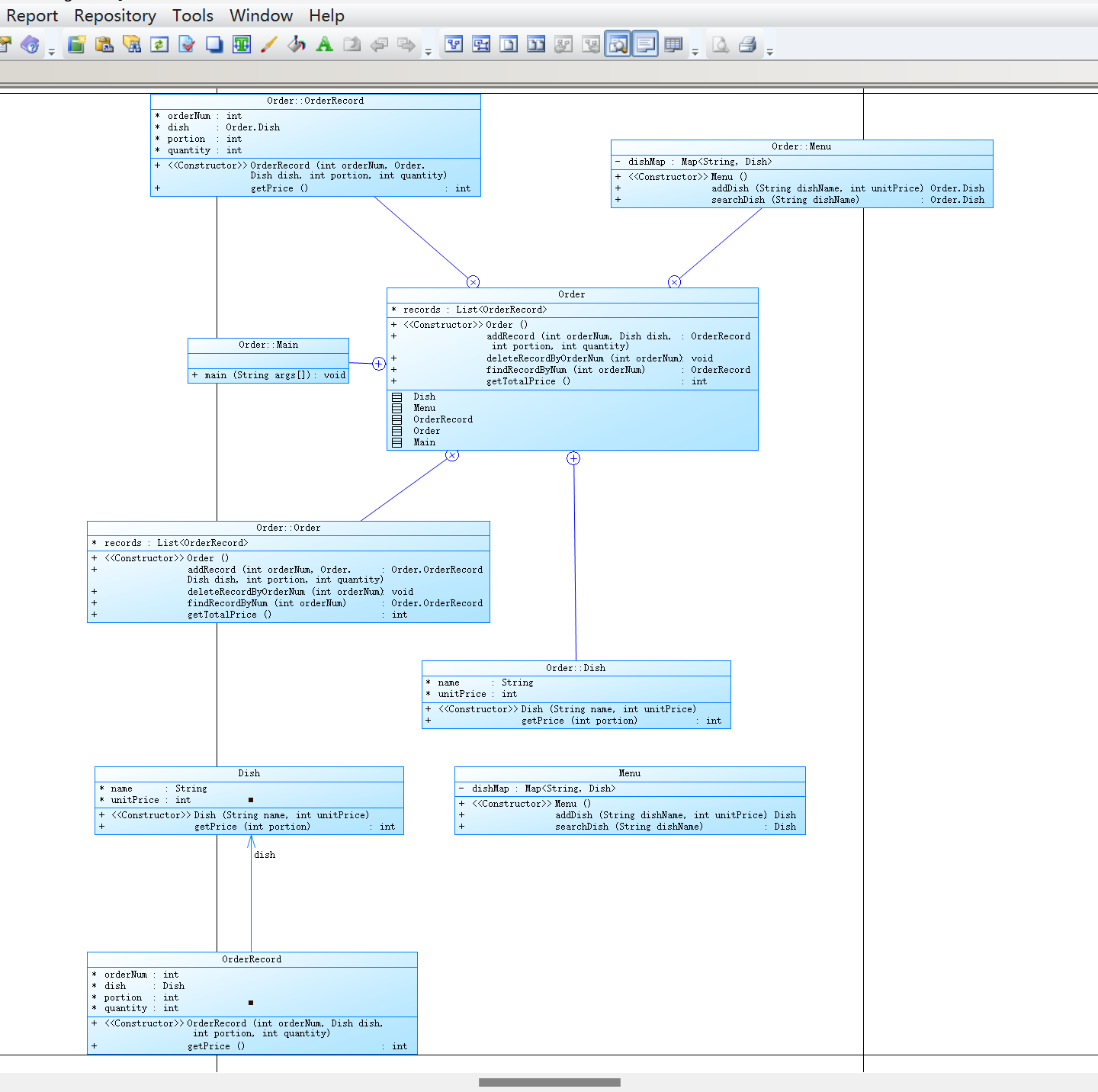Click the document with red checkmark icon
The image size is (1098, 1092).
pos(187,45)
